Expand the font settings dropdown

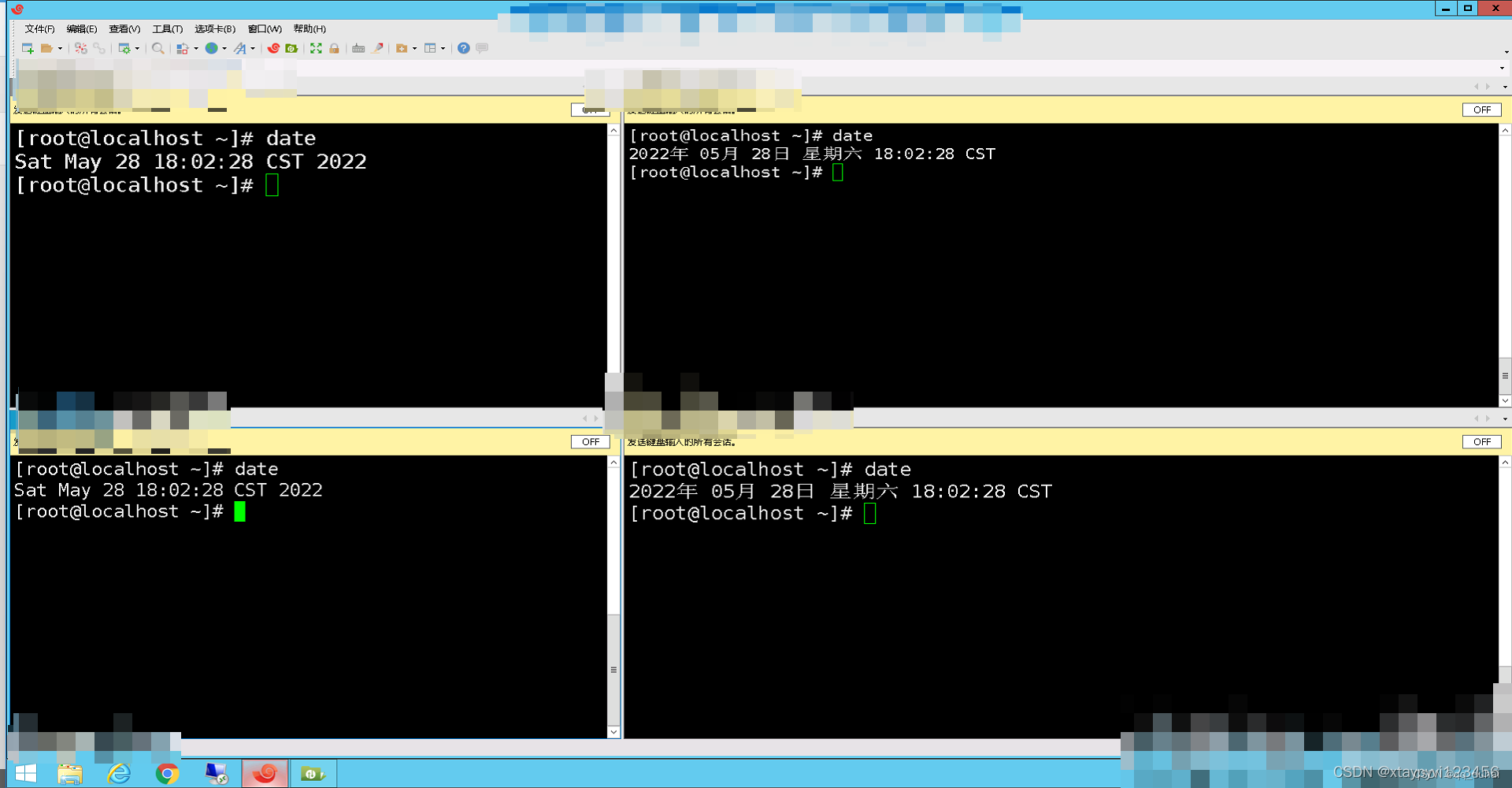(253, 48)
